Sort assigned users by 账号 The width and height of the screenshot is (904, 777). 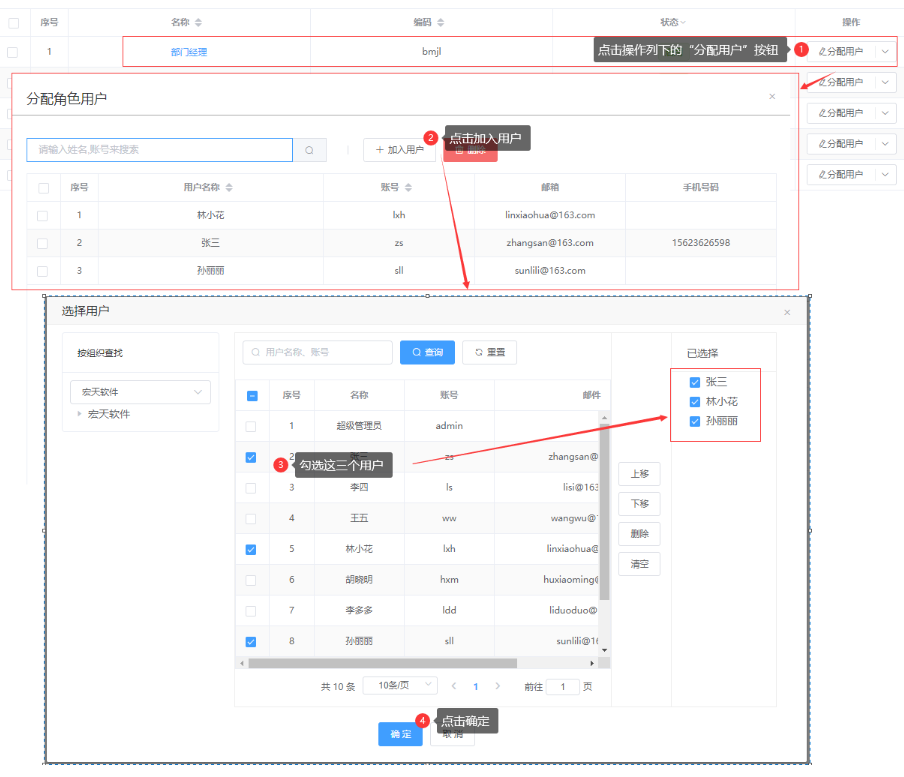(x=408, y=187)
